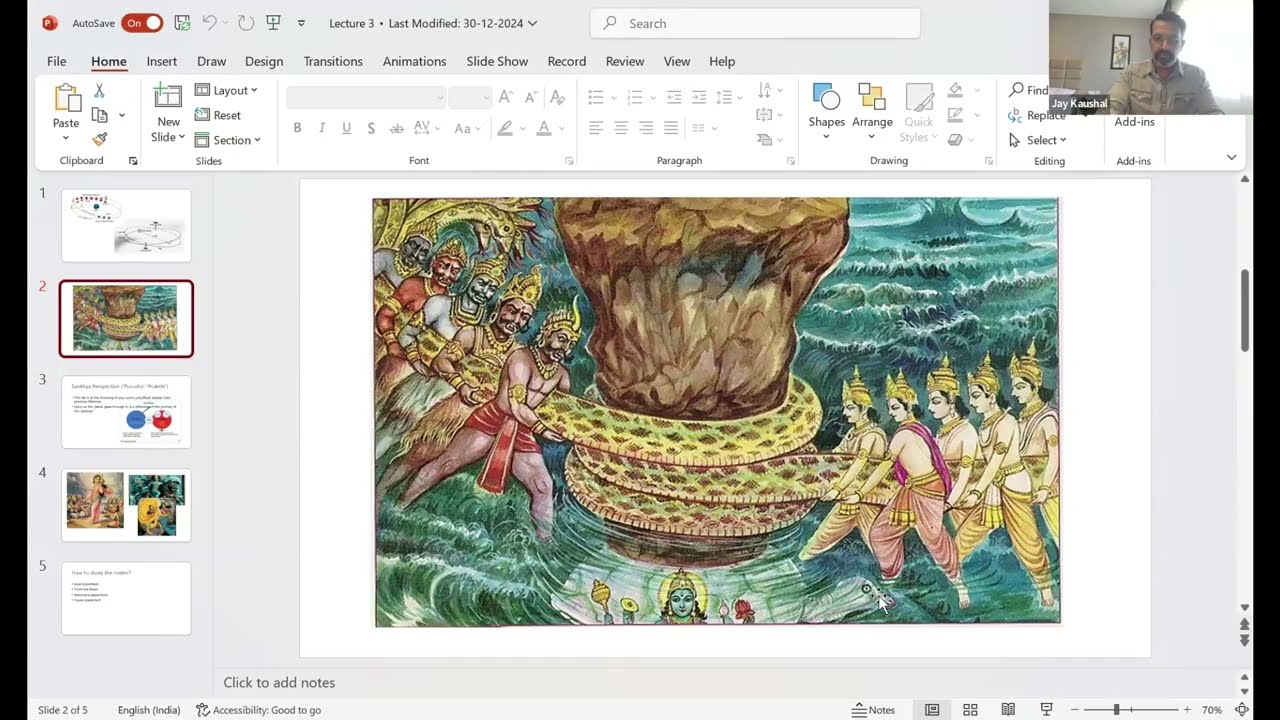Toggle Center paragraph alignment
This screenshot has height=720, width=1280.
pyautogui.click(x=621, y=128)
